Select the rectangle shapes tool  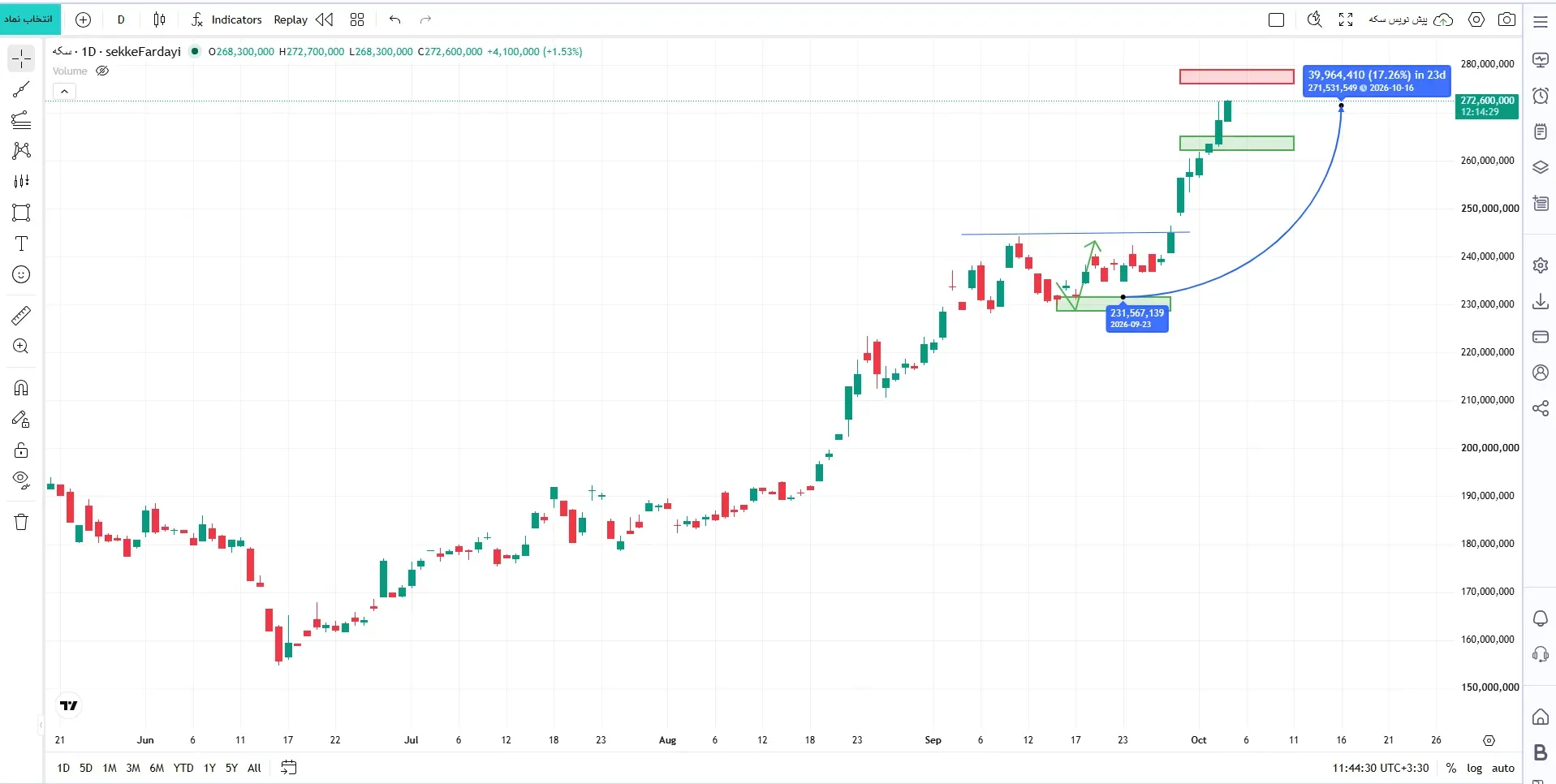21,213
